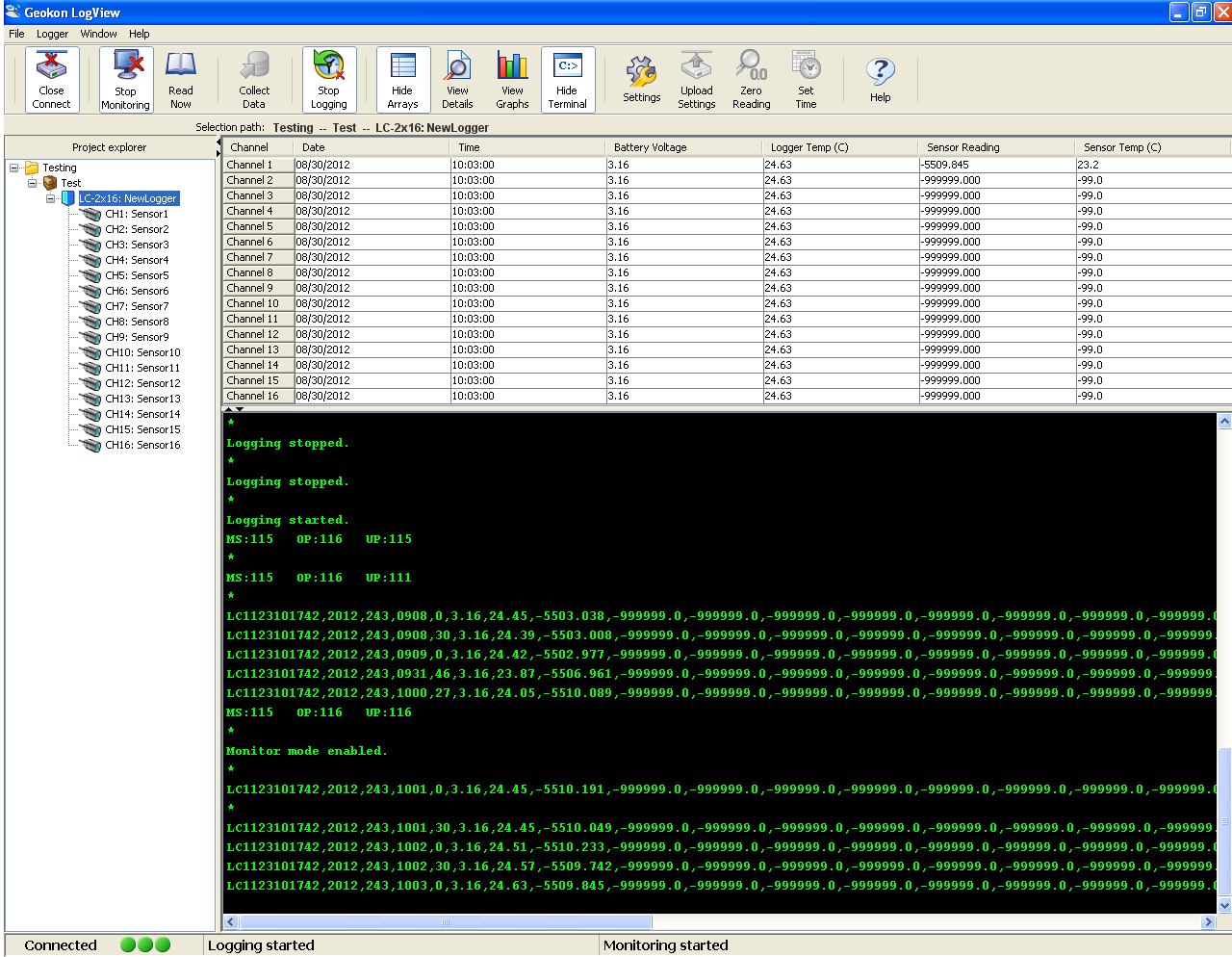Click the terminal horizontal scrollbar thumb
The image size is (1232, 957).
(x=445, y=922)
